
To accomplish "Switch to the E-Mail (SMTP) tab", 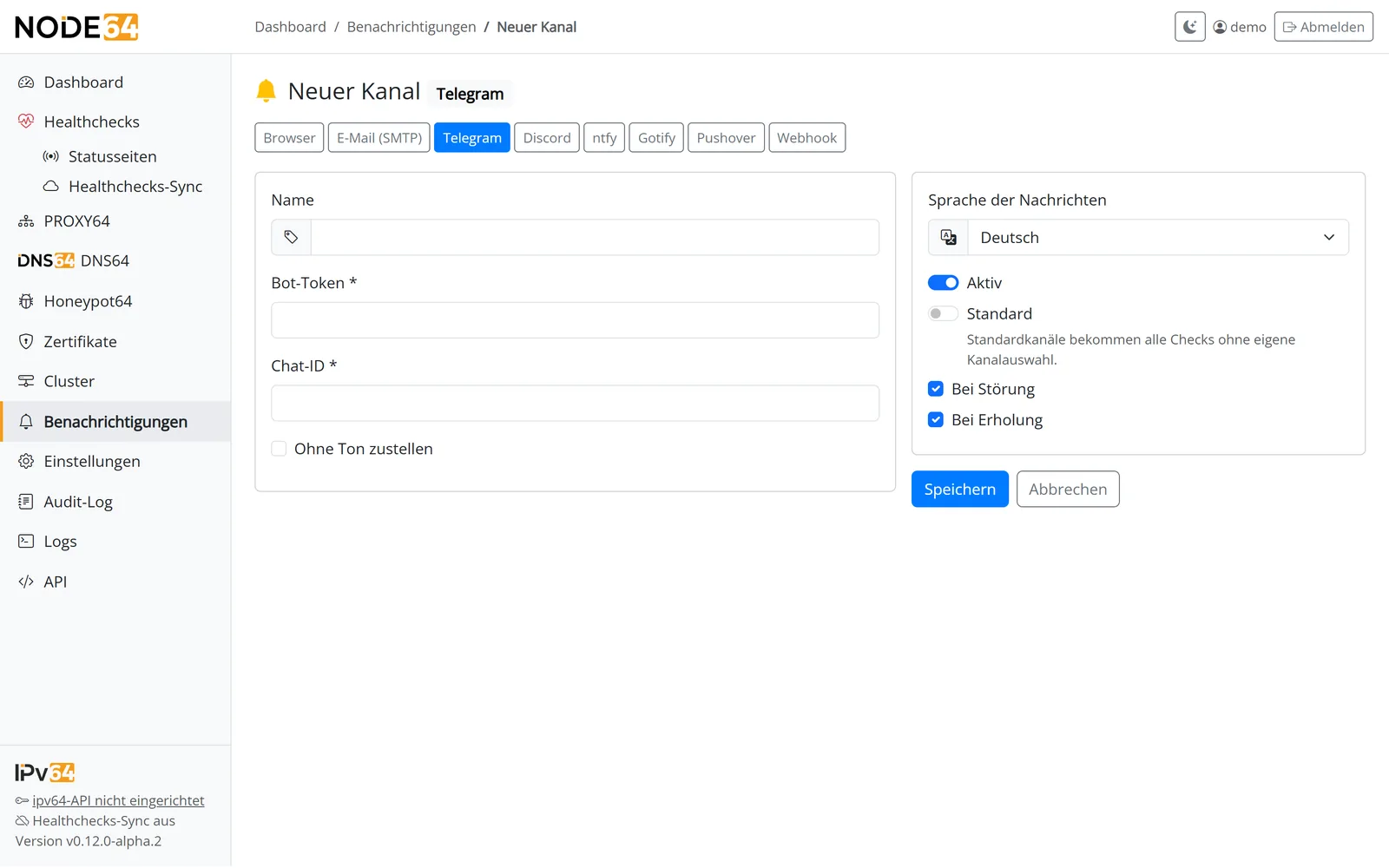I will 379,137.
